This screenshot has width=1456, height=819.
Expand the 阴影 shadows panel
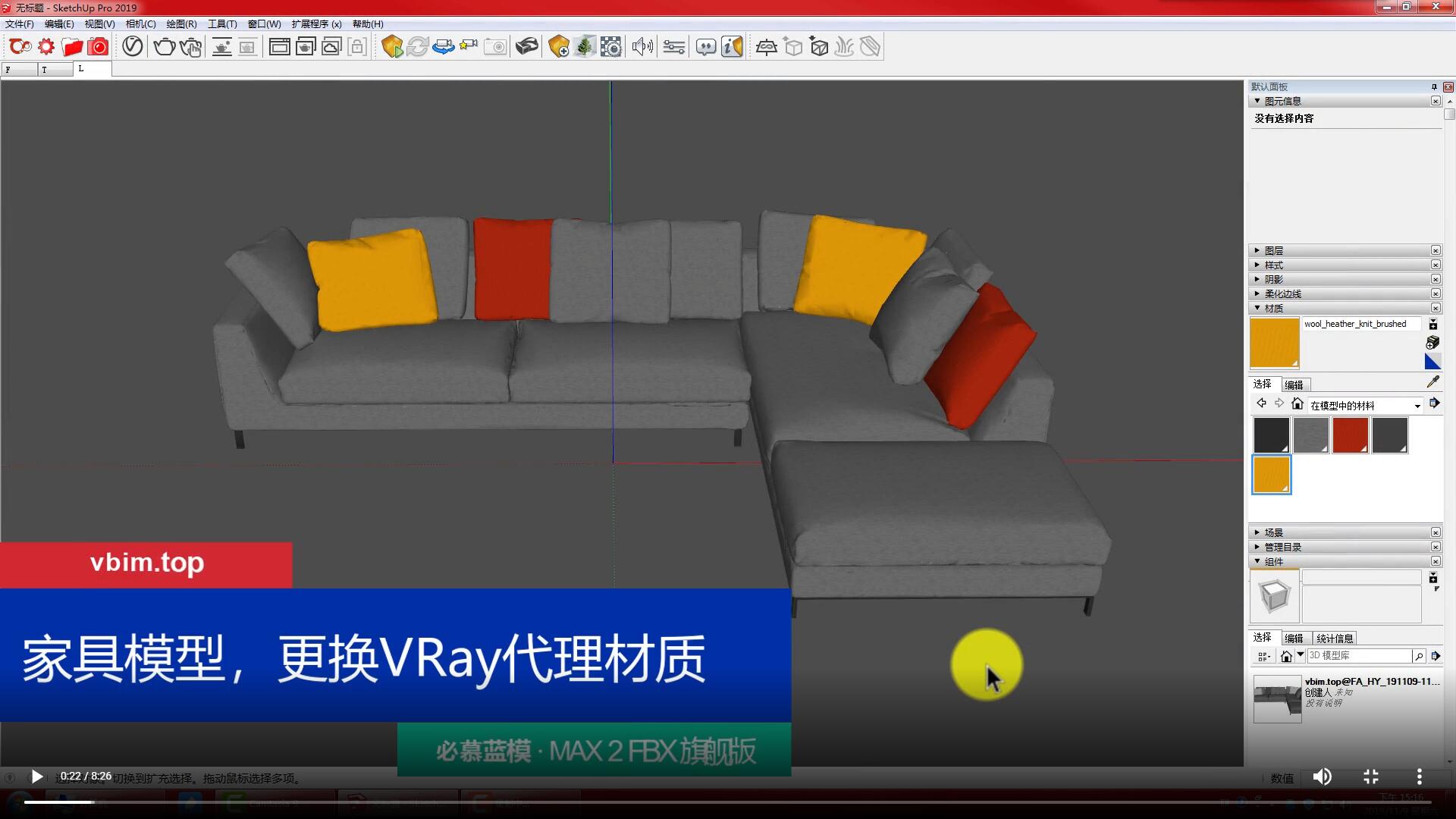click(1274, 279)
